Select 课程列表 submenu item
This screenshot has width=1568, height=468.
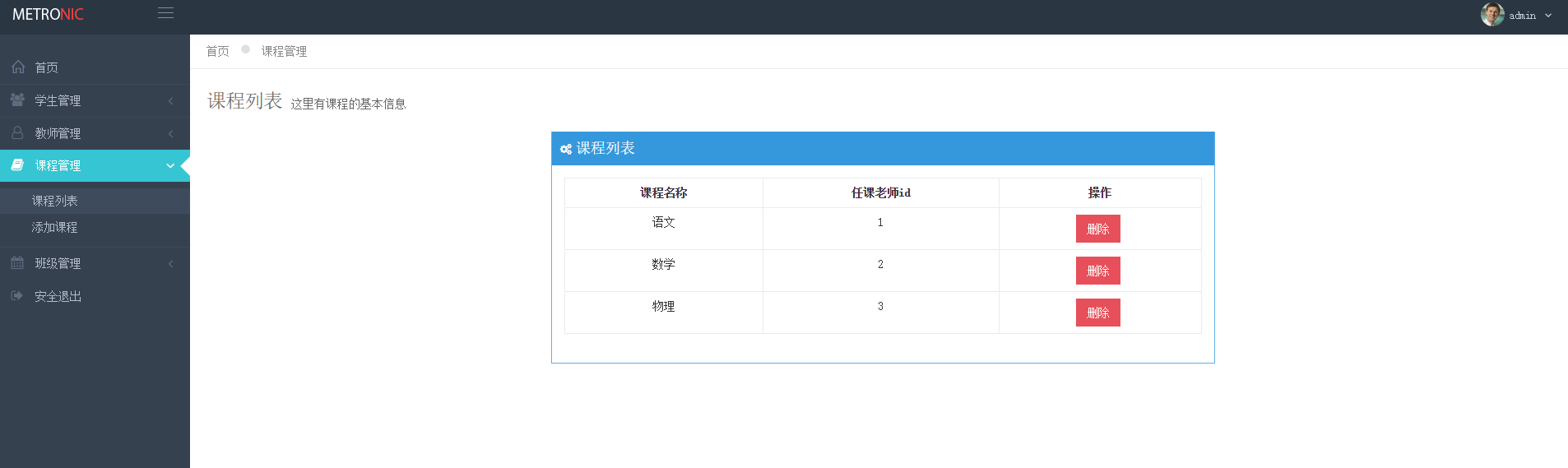coord(55,201)
